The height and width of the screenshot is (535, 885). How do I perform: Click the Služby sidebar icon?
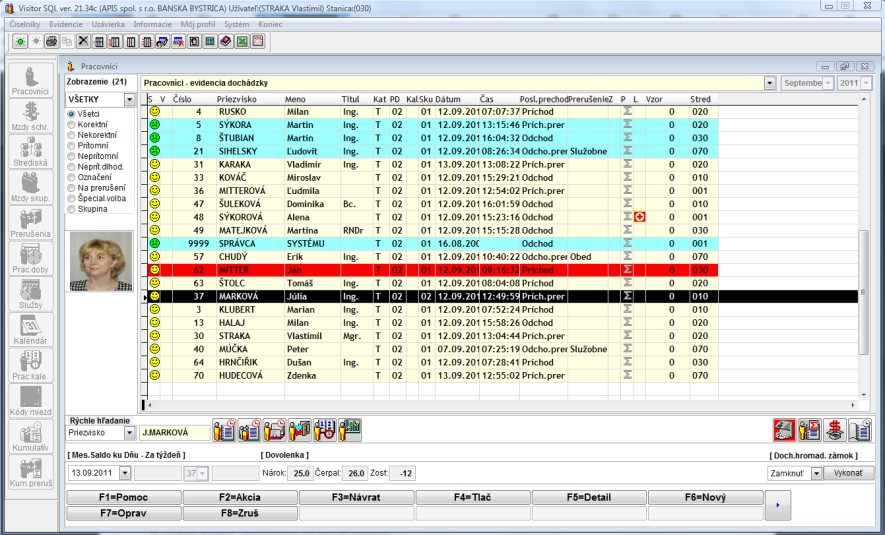[x=31, y=295]
